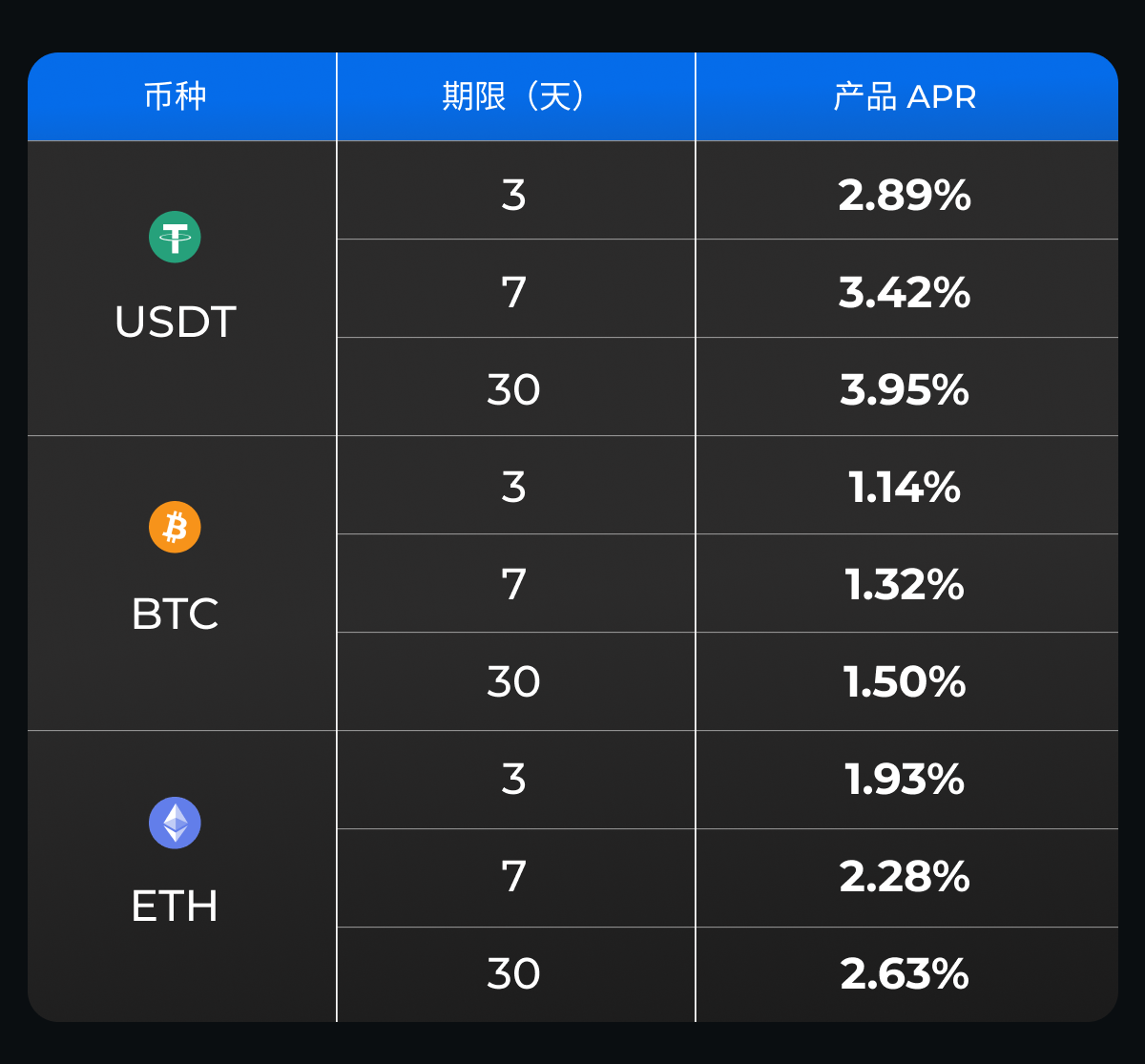Click the 期限（天）column header
1145x1064 pixels.
click(x=514, y=97)
